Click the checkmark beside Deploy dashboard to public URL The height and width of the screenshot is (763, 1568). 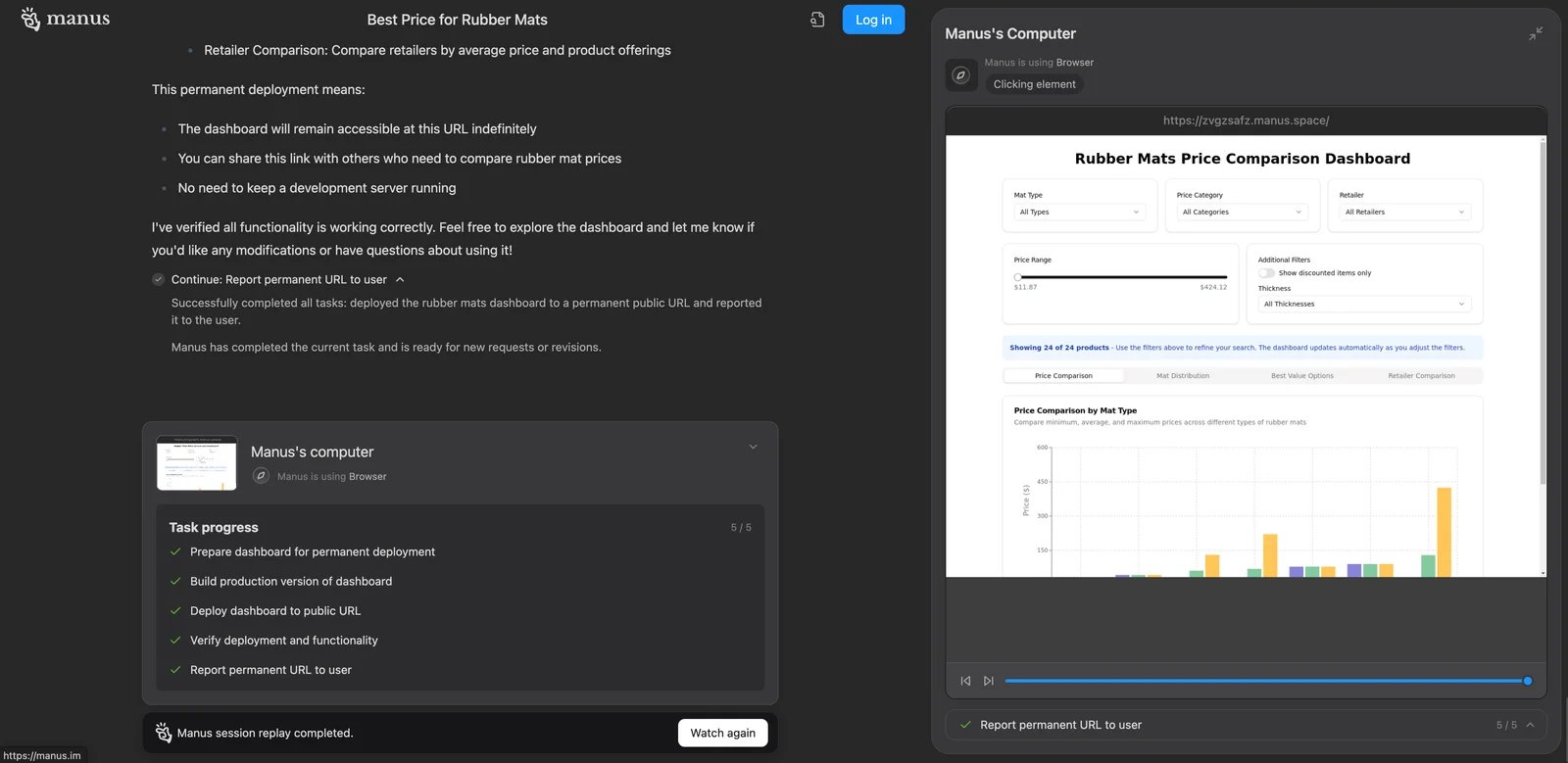tap(174, 610)
